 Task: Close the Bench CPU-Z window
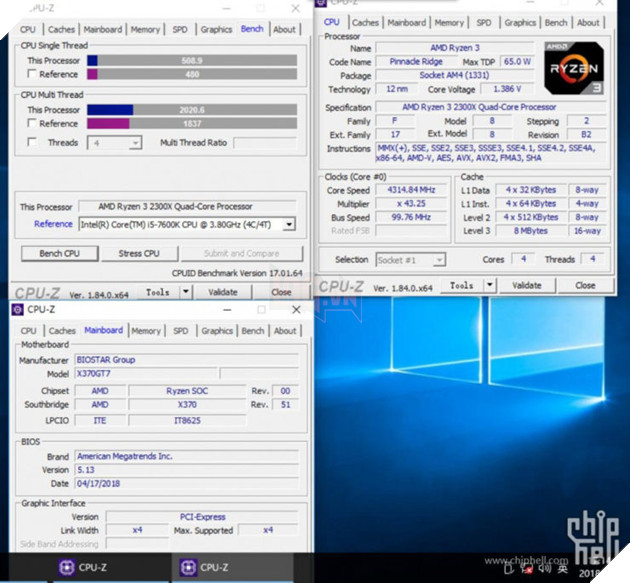point(295,8)
